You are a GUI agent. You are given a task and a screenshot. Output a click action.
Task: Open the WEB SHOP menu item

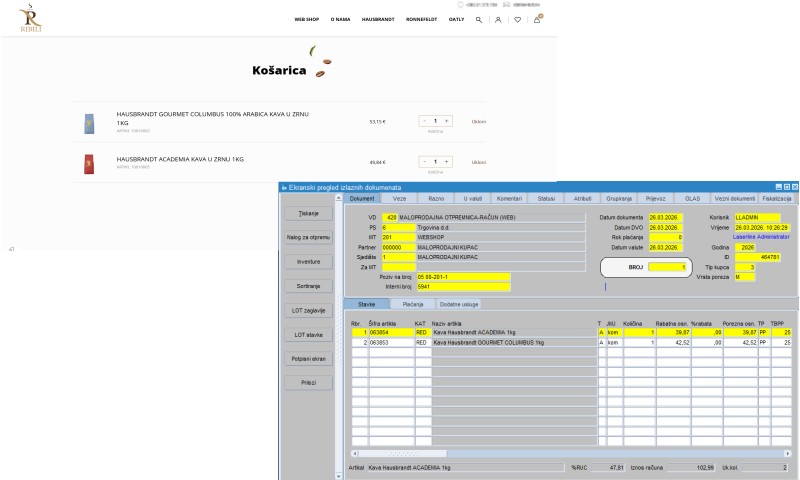(x=307, y=19)
